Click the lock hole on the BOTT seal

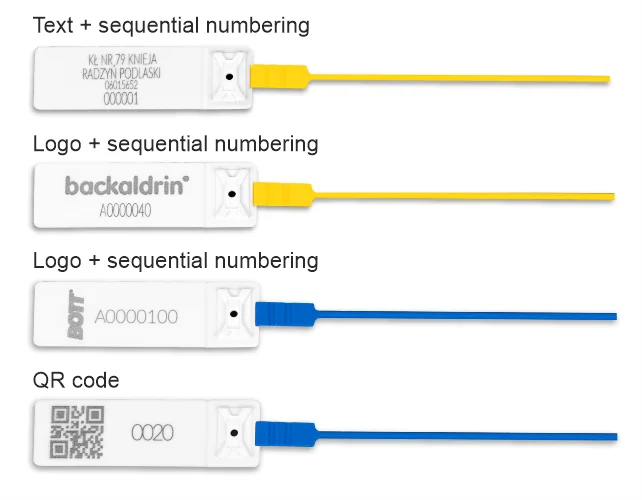[231, 314]
